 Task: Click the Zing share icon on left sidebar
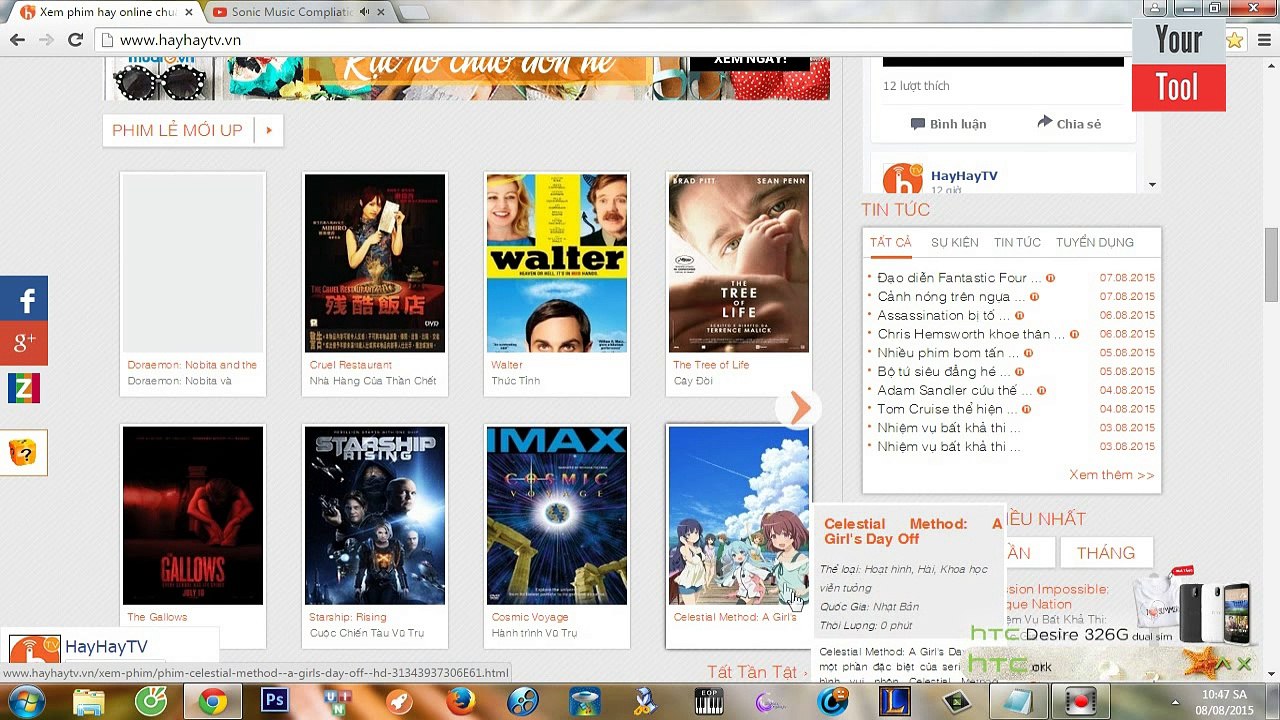24,387
